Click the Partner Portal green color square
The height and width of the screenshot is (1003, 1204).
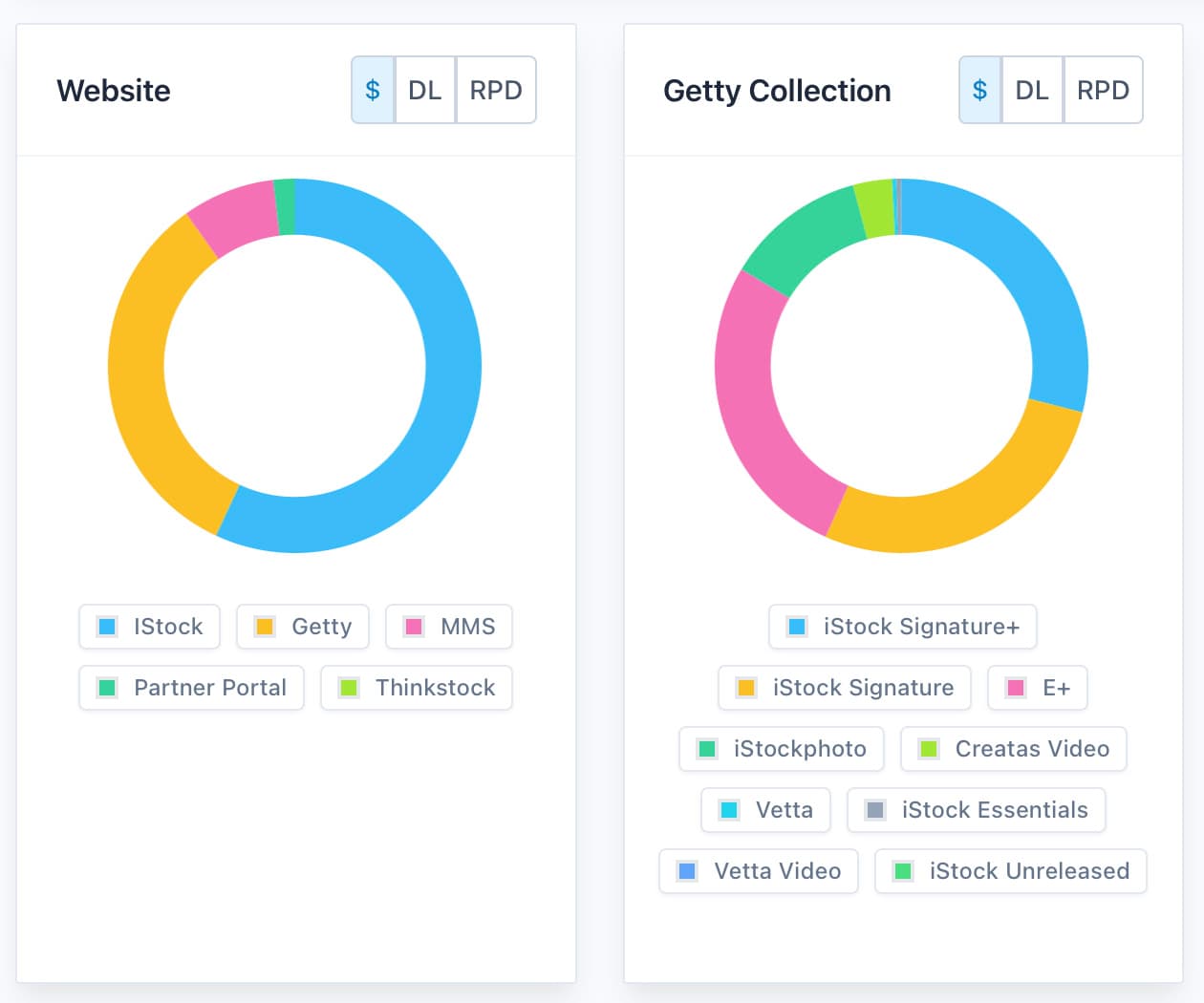coord(108,688)
